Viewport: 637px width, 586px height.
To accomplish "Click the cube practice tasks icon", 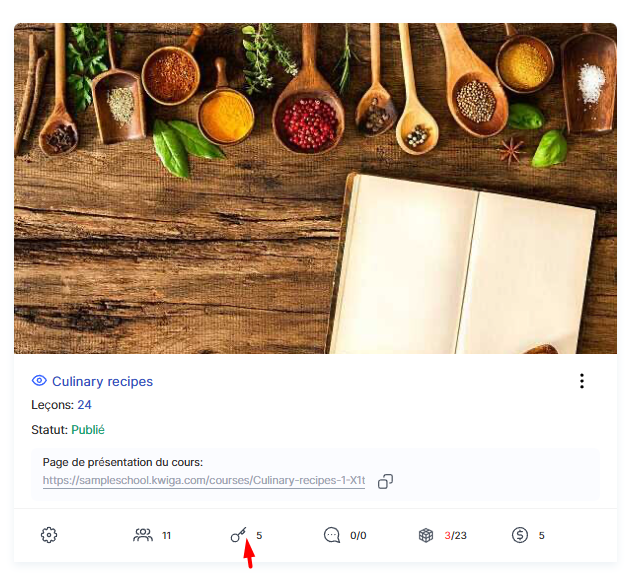I will coord(426,535).
